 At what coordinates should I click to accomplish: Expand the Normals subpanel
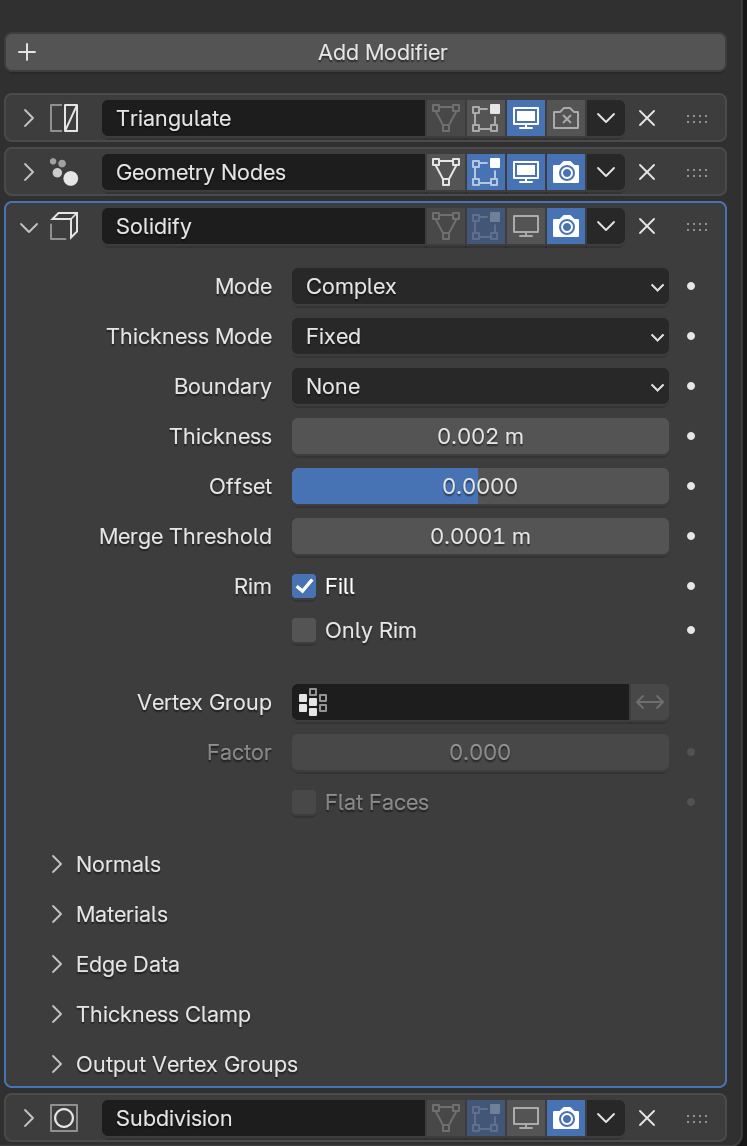[x=118, y=865]
